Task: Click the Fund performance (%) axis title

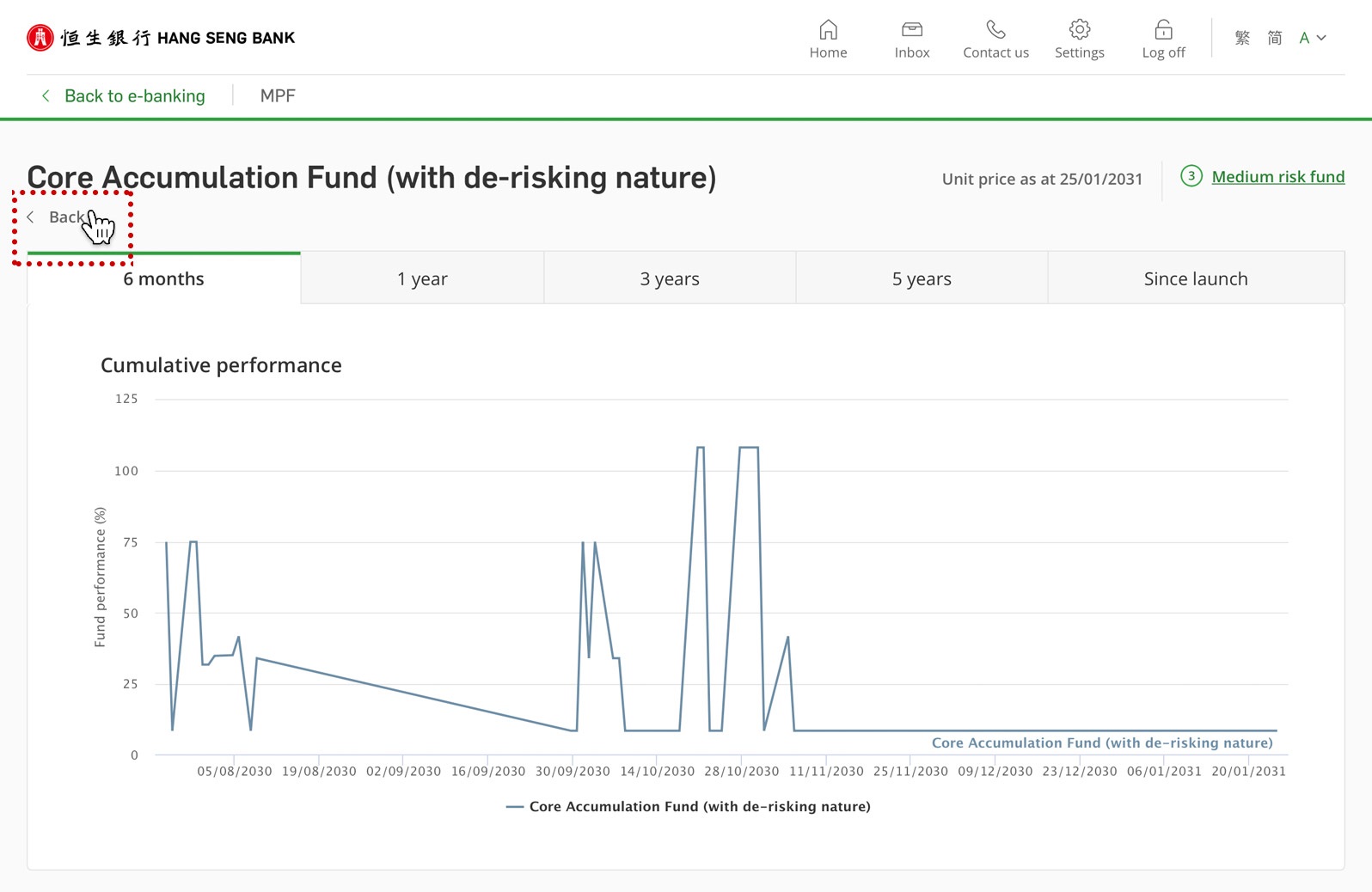Action: [101, 577]
